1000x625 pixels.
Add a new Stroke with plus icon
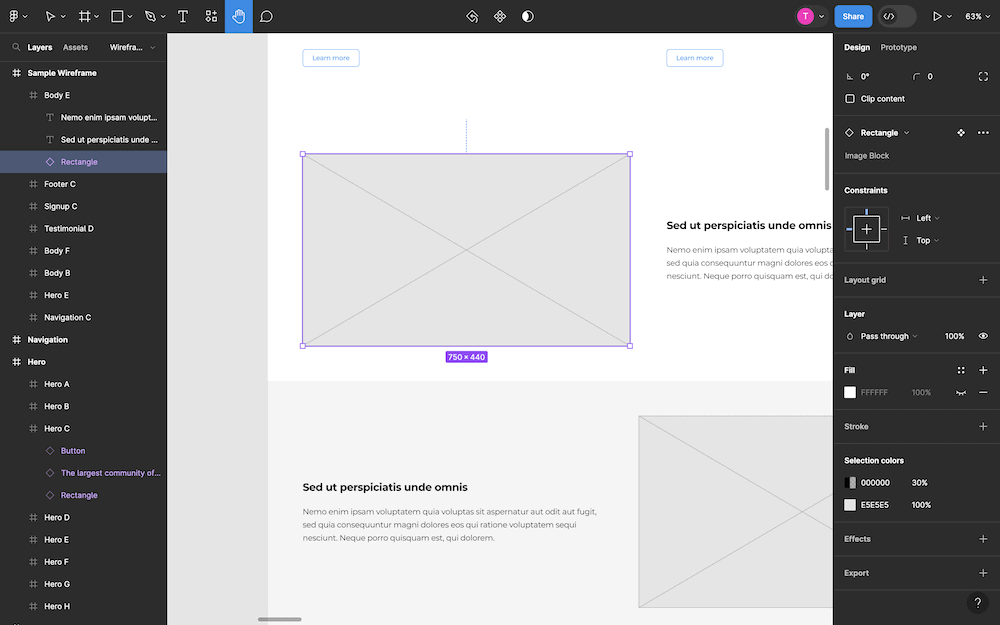[x=983, y=426]
